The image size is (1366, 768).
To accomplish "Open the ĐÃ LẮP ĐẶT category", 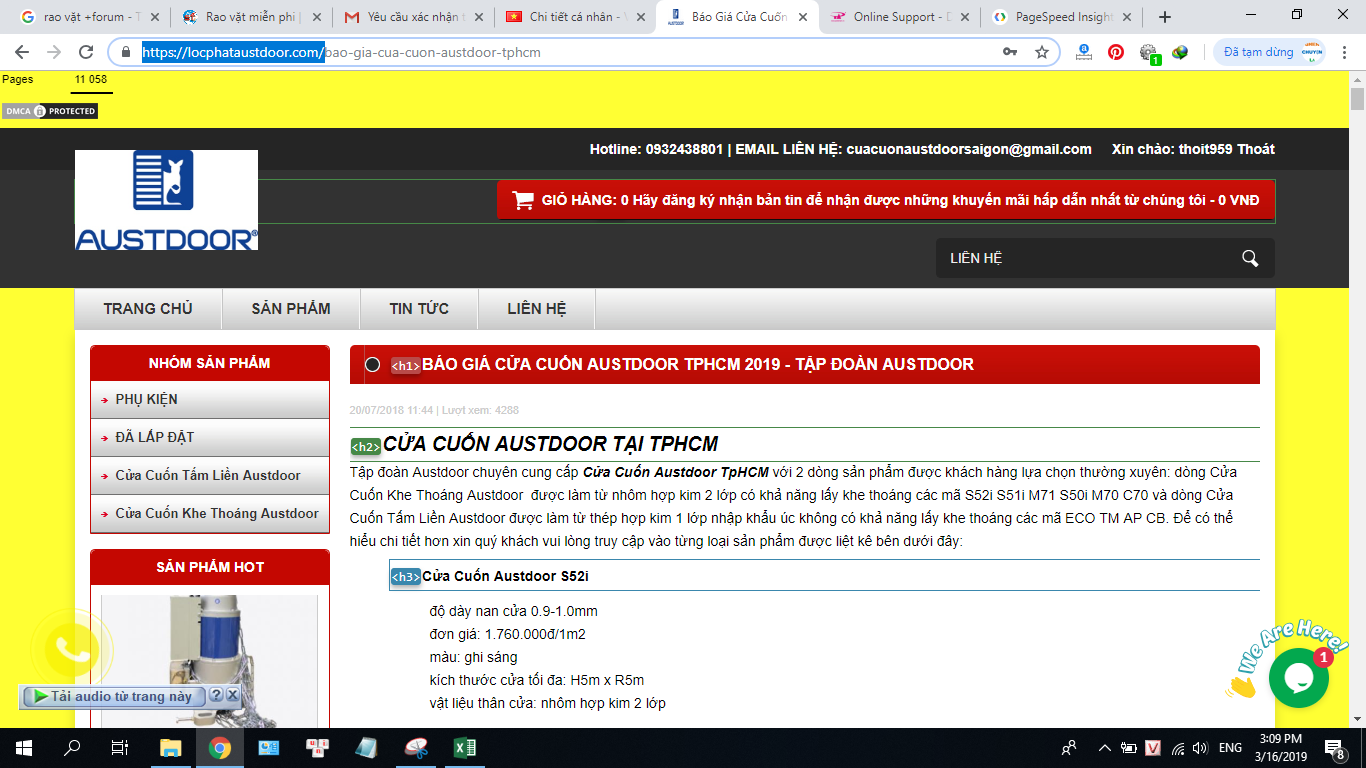I will click(x=210, y=438).
